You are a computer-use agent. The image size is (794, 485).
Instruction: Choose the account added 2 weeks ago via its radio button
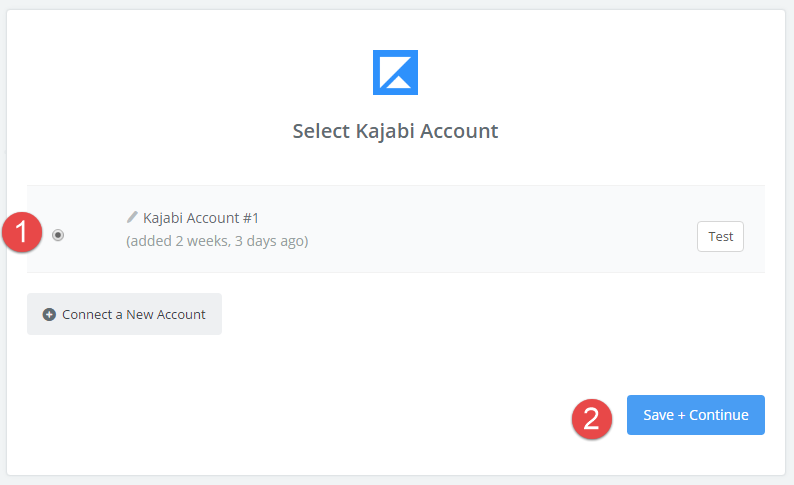click(58, 235)
